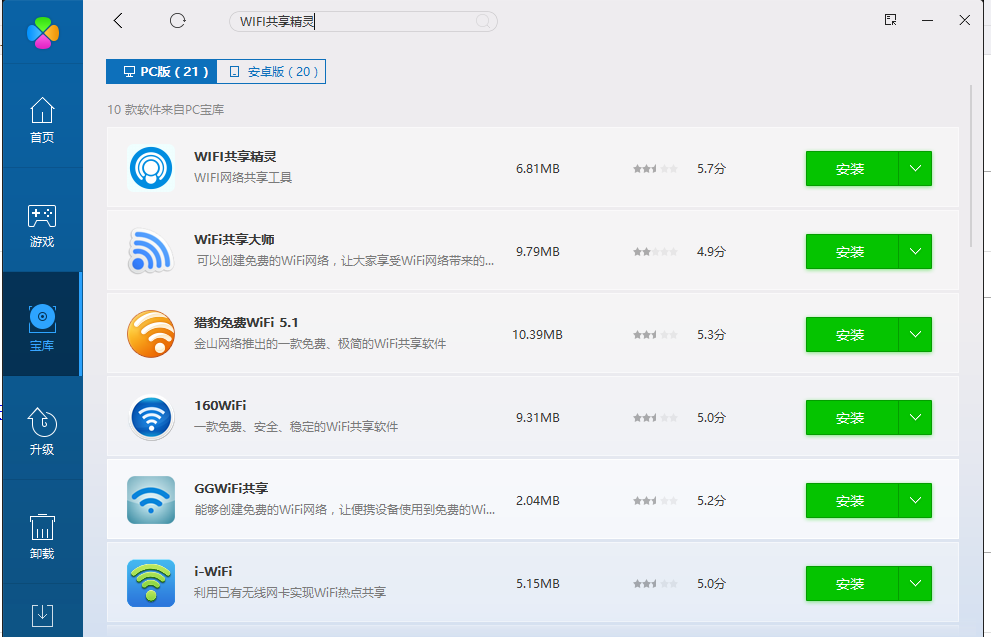Install WIFI共享精灵

[851, 169]
